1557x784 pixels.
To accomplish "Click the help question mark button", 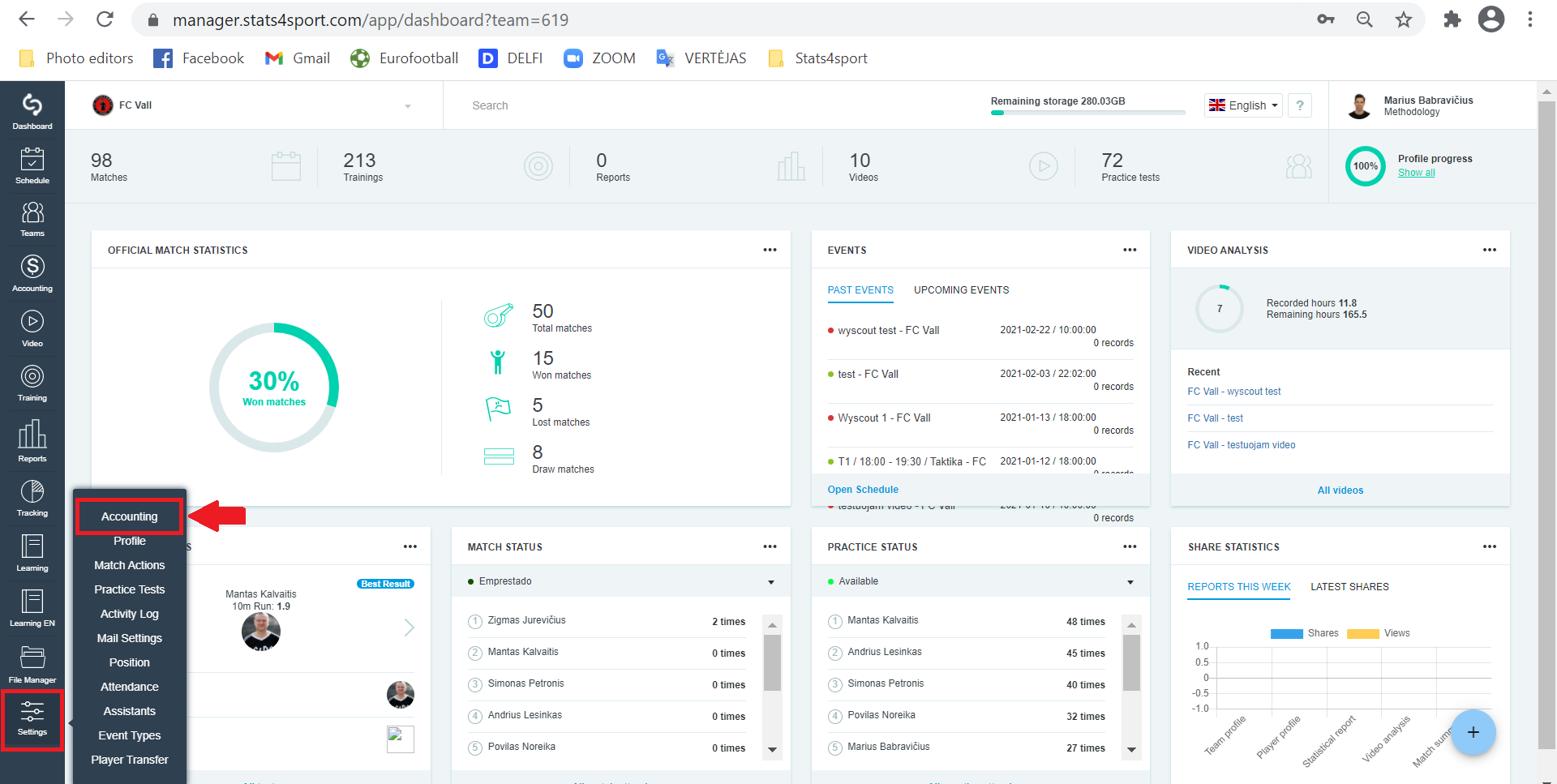I will click(1300, 105).
